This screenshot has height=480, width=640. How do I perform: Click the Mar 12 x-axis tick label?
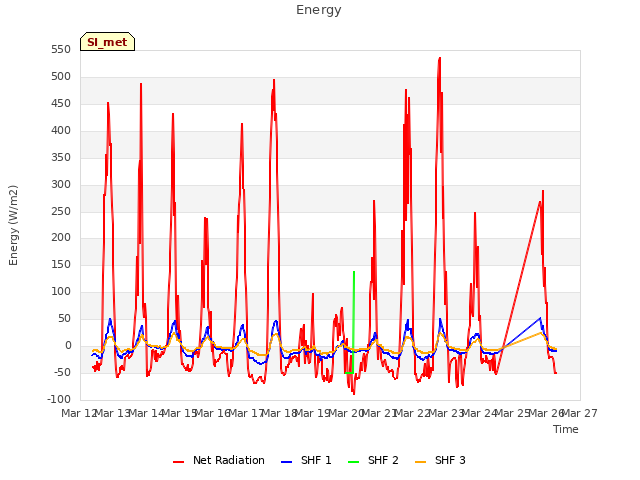79,413
